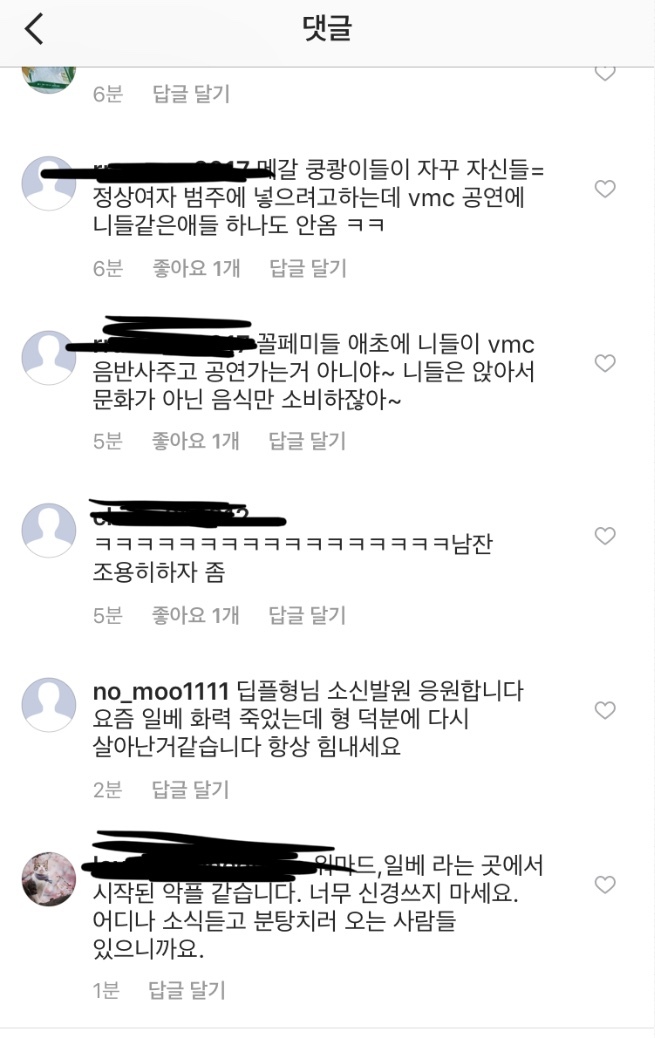655x1038 pixels.
Task: Open the no_moo1111 username link
Action: pyautogui.click(x=160, y=692)
